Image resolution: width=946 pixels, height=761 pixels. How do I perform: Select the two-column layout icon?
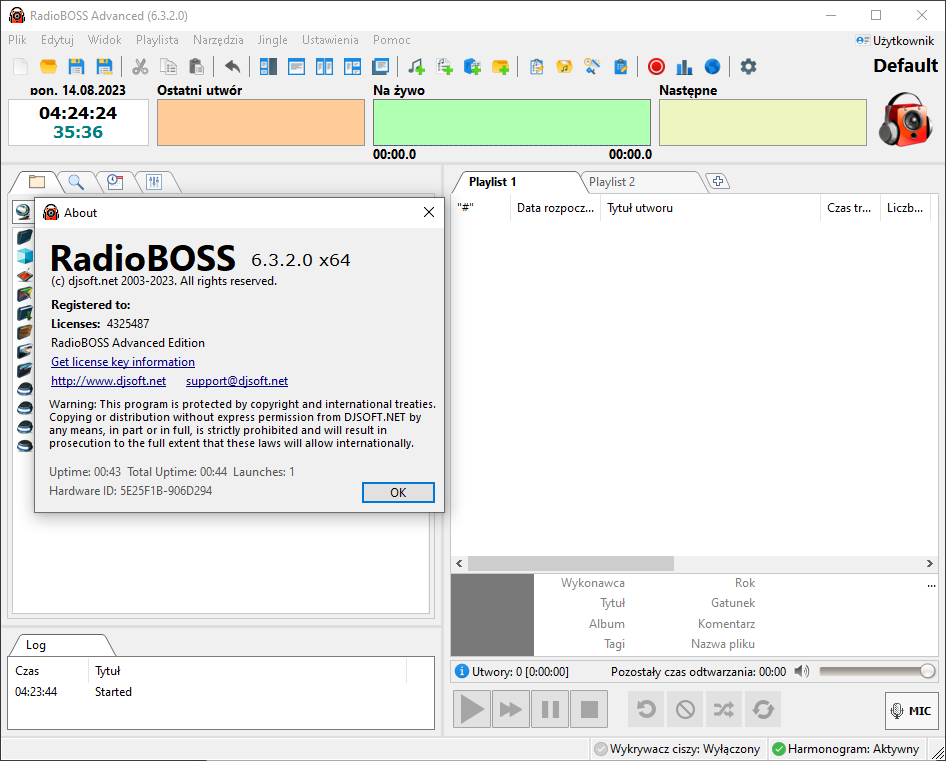[325, 66]
